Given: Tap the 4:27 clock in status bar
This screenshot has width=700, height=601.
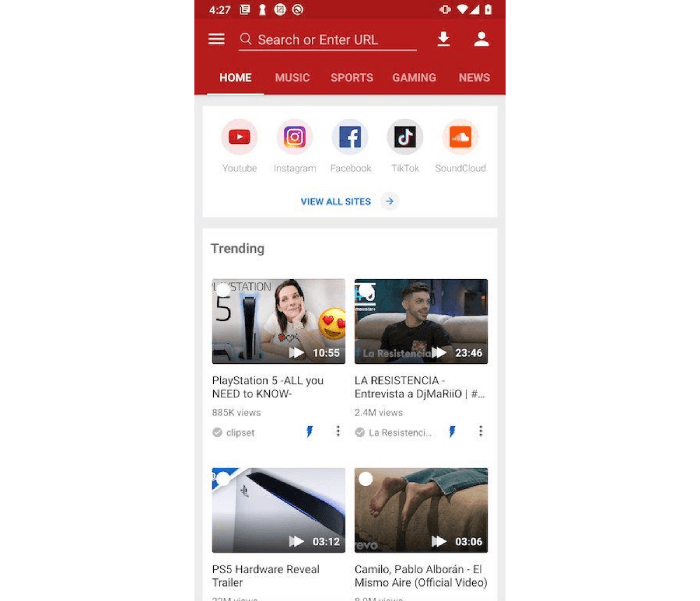Looking at the screenshot, I should (220, 10).
